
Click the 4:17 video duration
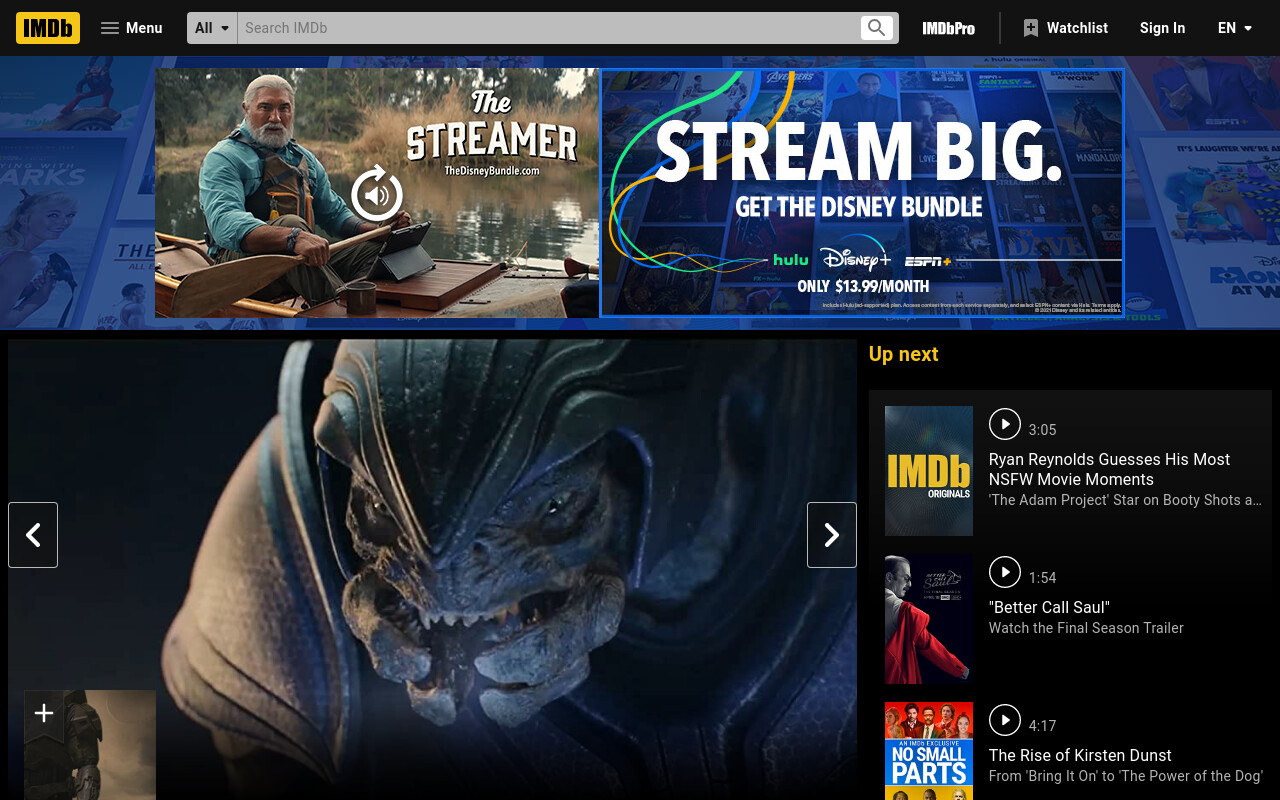tap(1042, 726)
